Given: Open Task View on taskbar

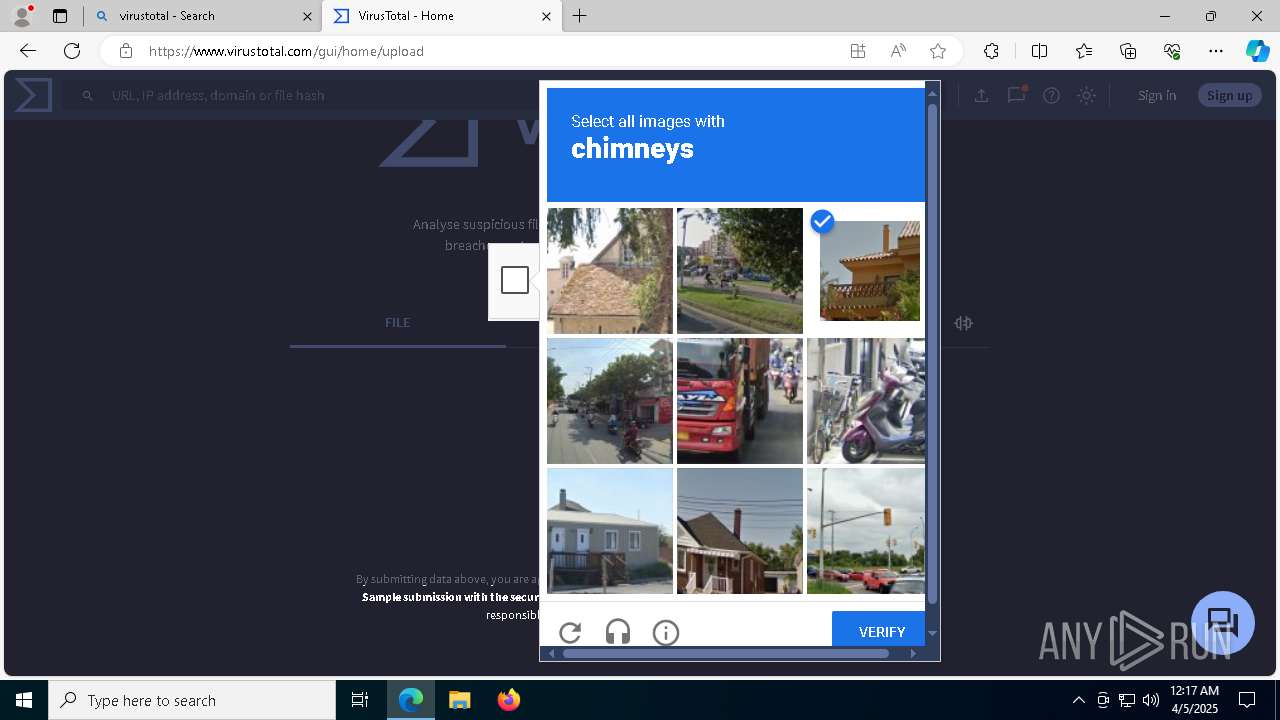Looking at the screenshot, I should pyautogui.click(x=360, y=700).
